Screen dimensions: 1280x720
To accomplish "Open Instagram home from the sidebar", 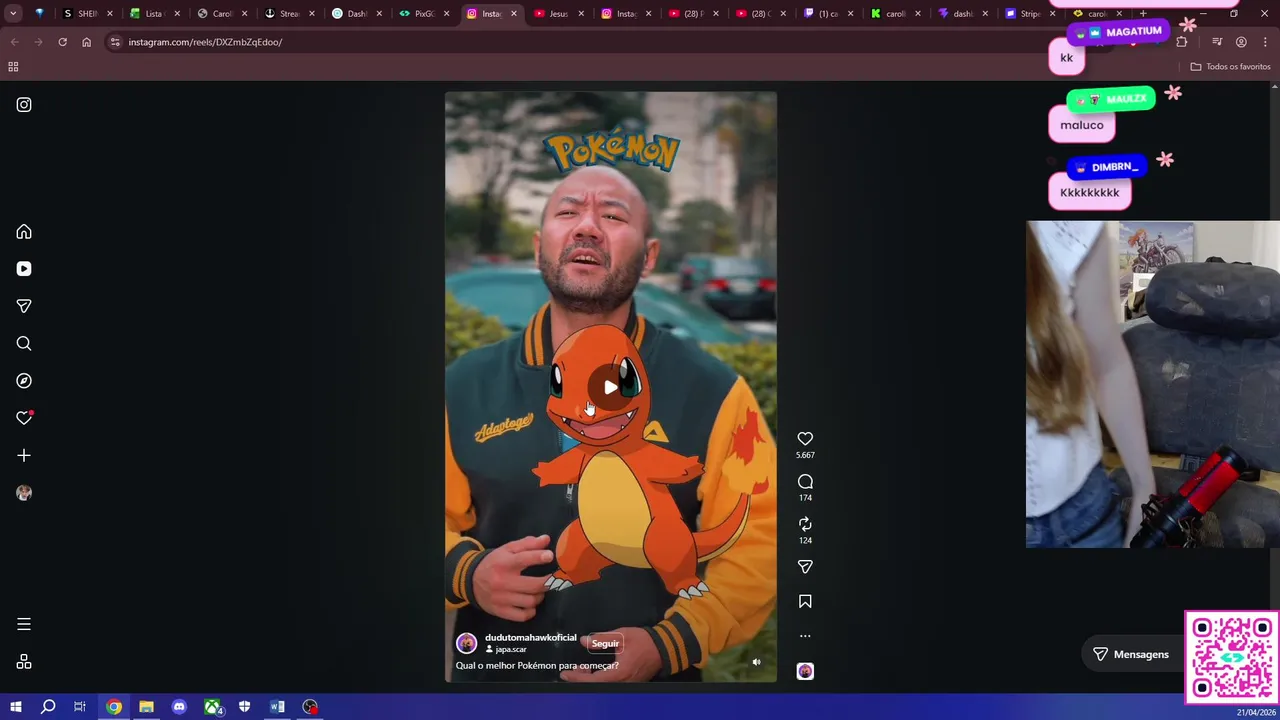I will point(24,232).
